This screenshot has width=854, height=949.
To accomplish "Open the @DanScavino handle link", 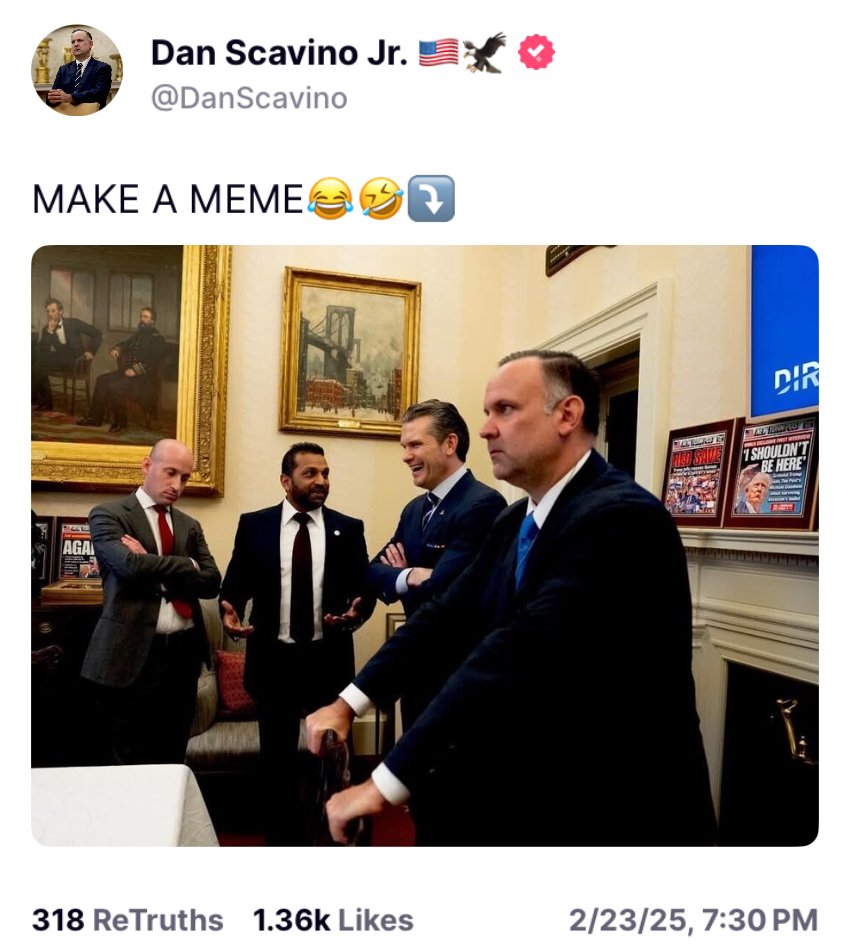I will 249,98.
